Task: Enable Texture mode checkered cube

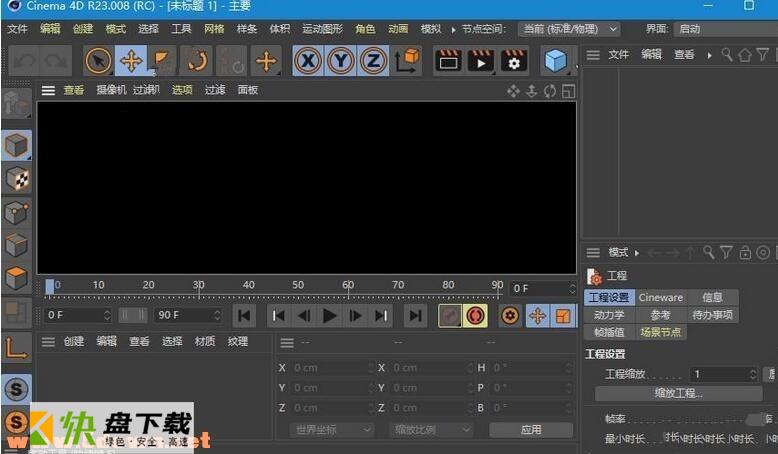Action: tap(16, 179)
